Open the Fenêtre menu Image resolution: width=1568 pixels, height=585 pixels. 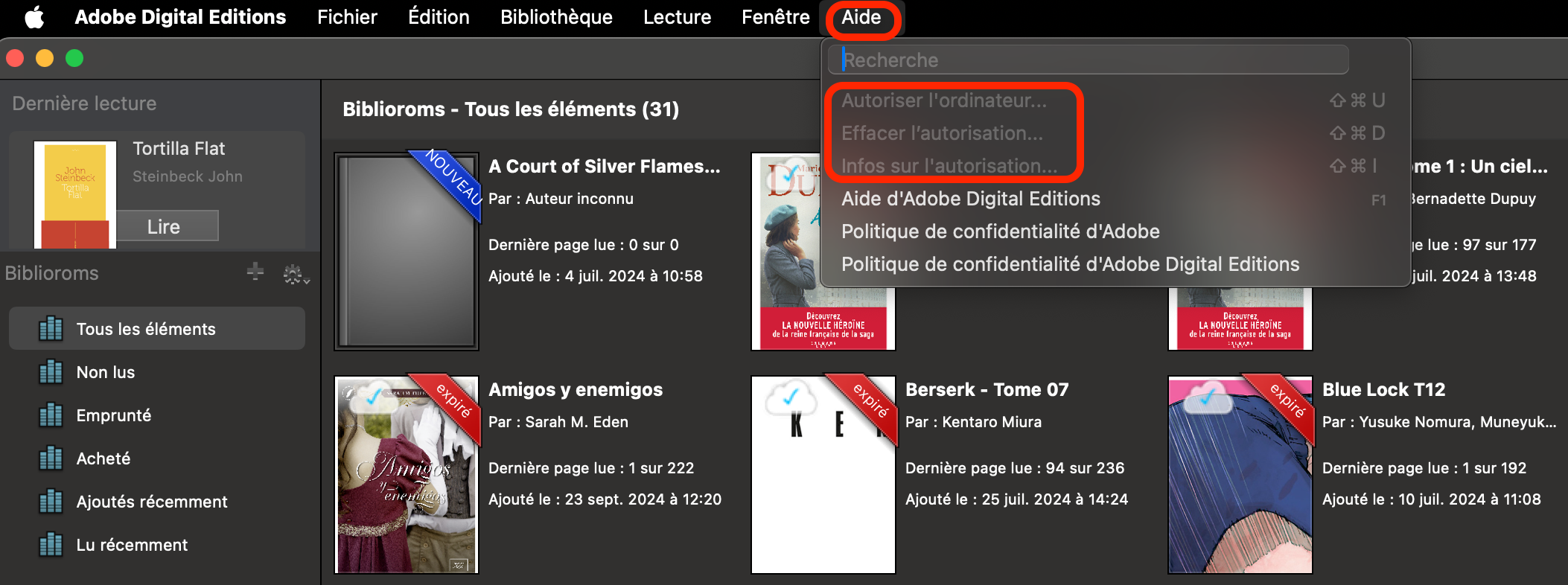(775, 17)
